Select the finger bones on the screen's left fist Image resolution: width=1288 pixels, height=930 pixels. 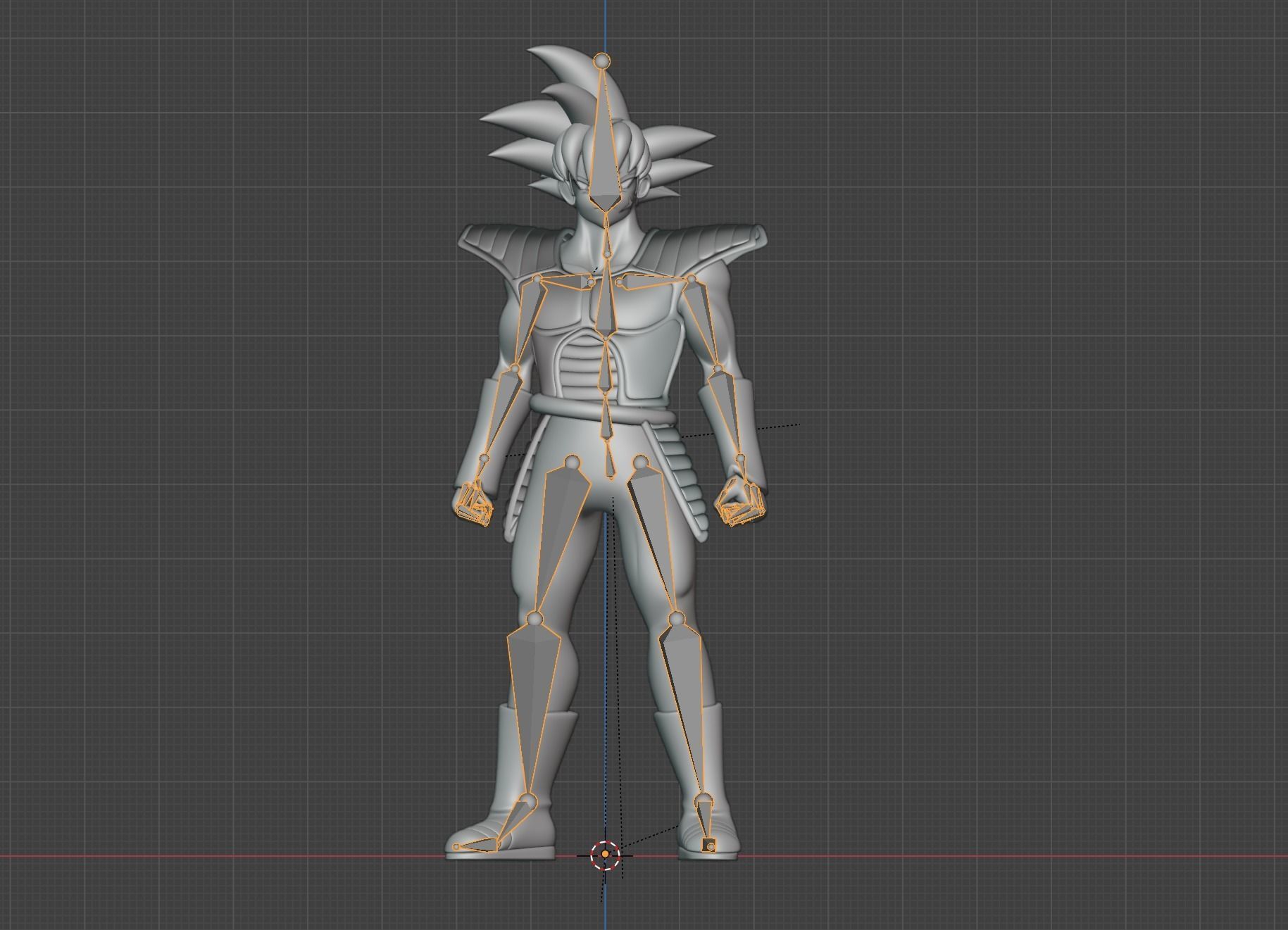(473, 503)
